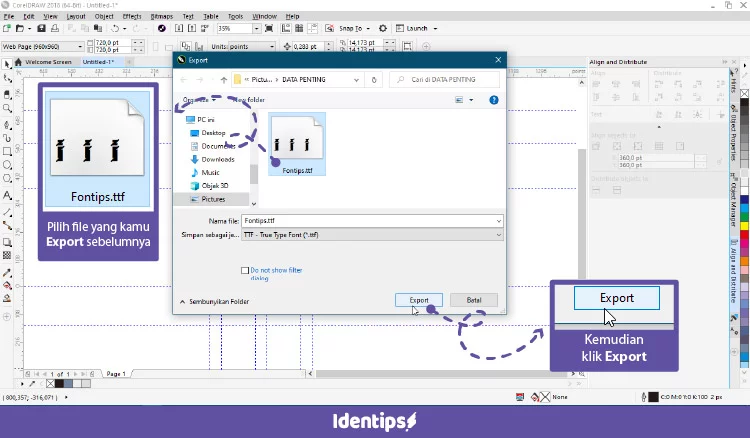The width and height of the screenshot is (750, 438).
Task: Click the Up one level arrow icon
Action: tap(223, 79)
